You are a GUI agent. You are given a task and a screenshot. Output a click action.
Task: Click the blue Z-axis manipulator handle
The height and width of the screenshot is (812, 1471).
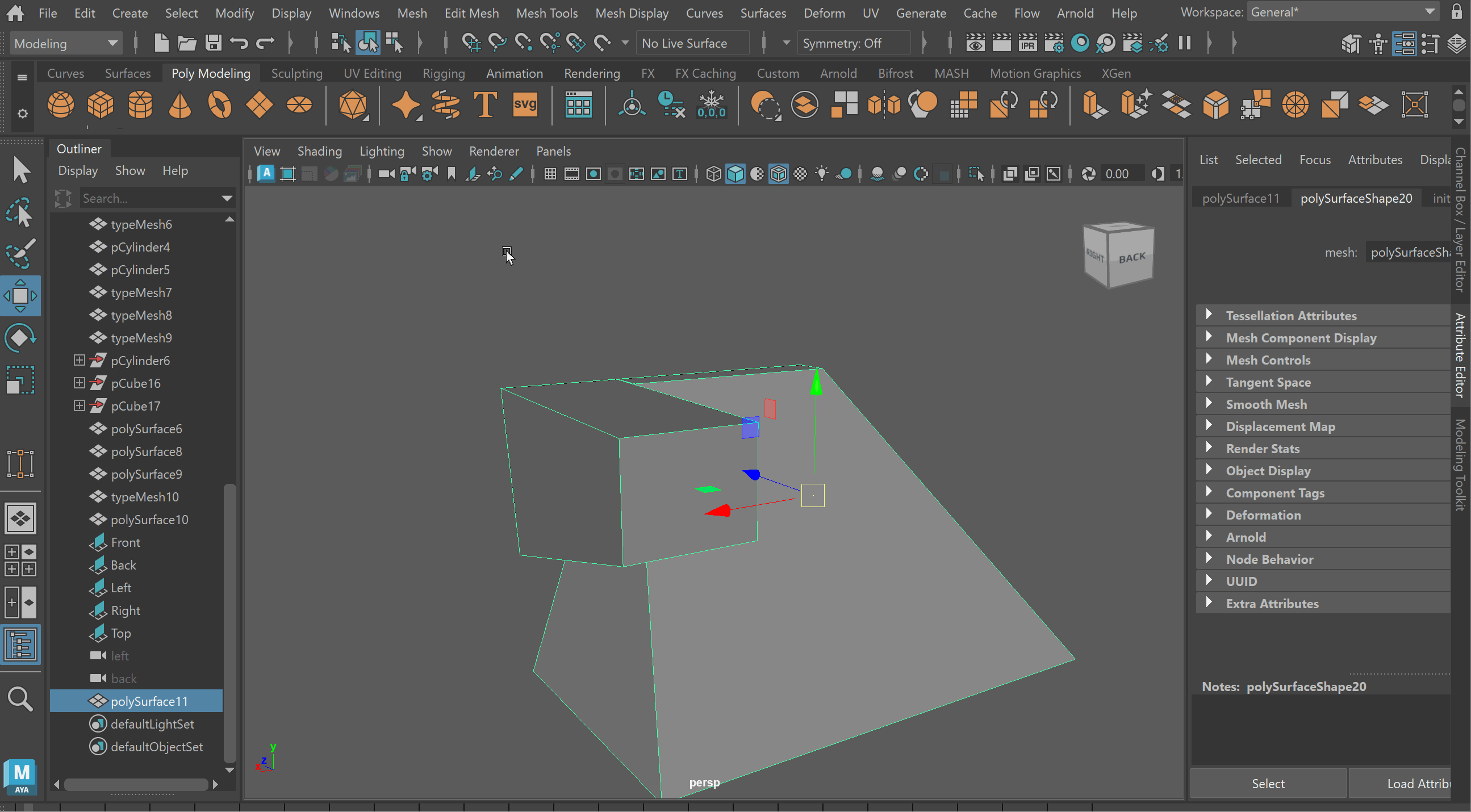751,474
